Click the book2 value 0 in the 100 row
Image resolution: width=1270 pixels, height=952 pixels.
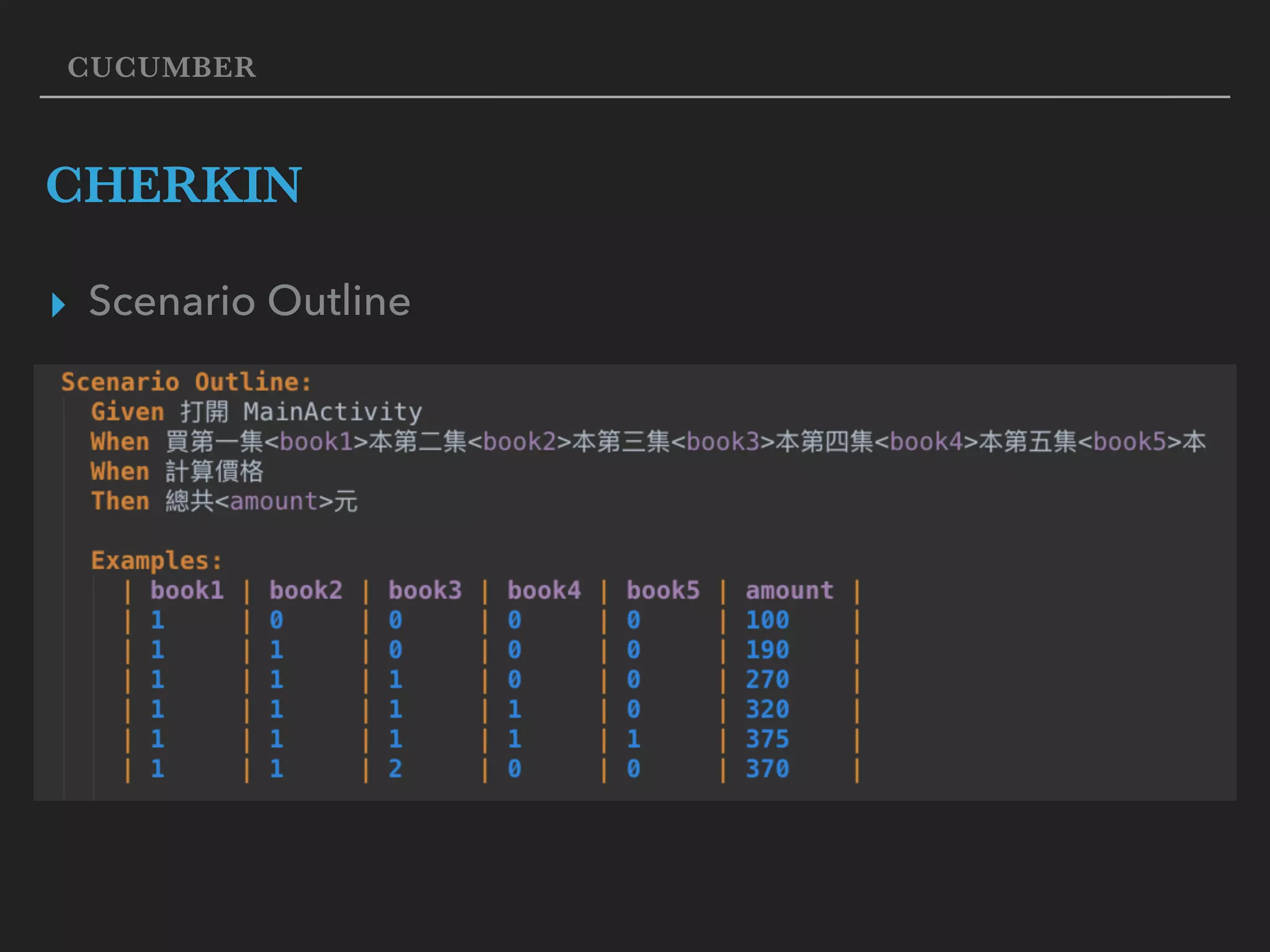point(276,620)
